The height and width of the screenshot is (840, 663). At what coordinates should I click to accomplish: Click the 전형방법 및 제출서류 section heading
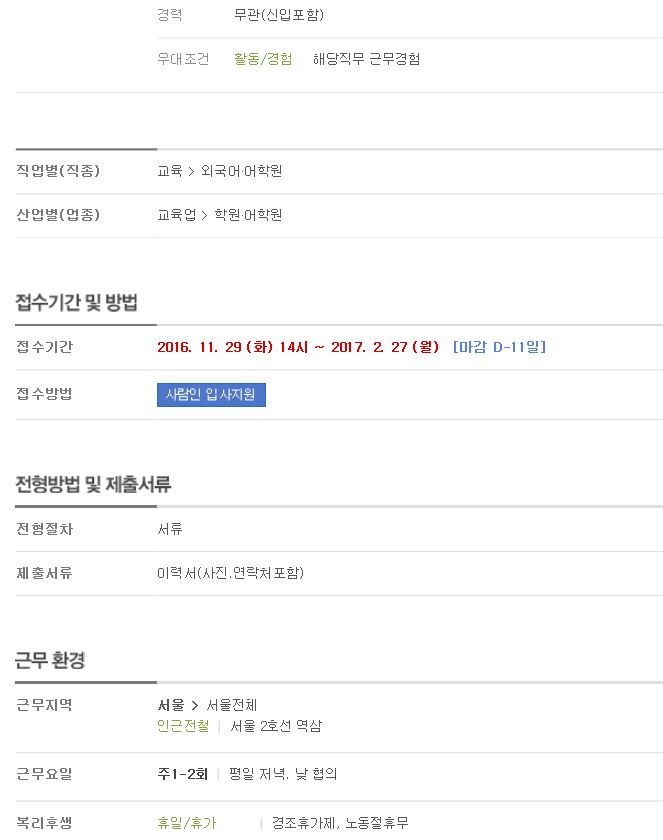point(93,484)
